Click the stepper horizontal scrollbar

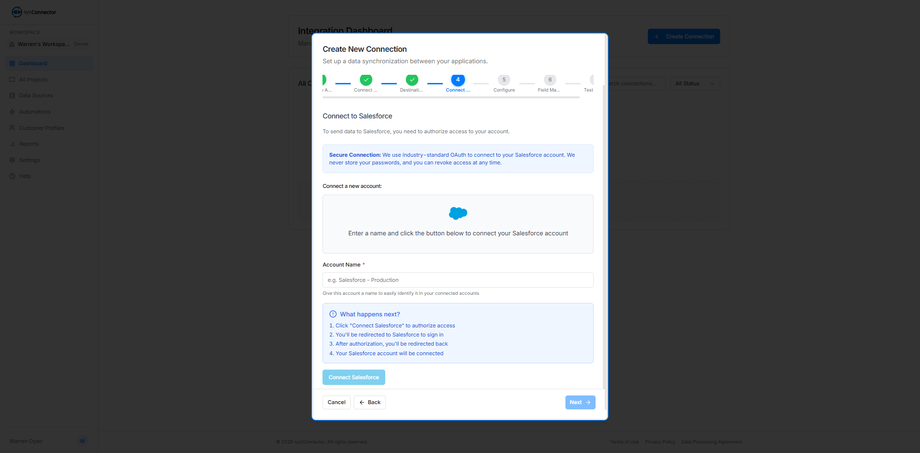451,97
